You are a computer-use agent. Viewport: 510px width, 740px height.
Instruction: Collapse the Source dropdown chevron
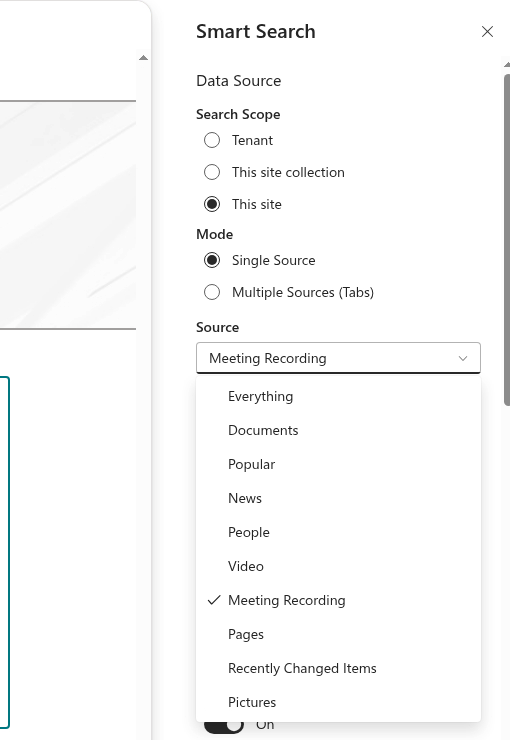tap(463, 358)
